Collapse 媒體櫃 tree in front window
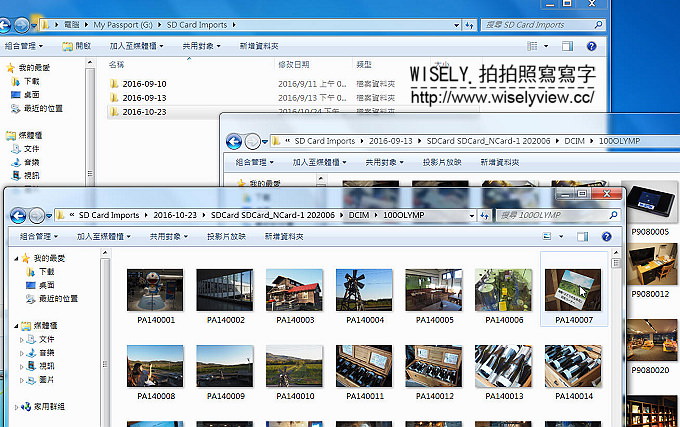The height and width of the screenshot is (427, 680). click(16, 326)
